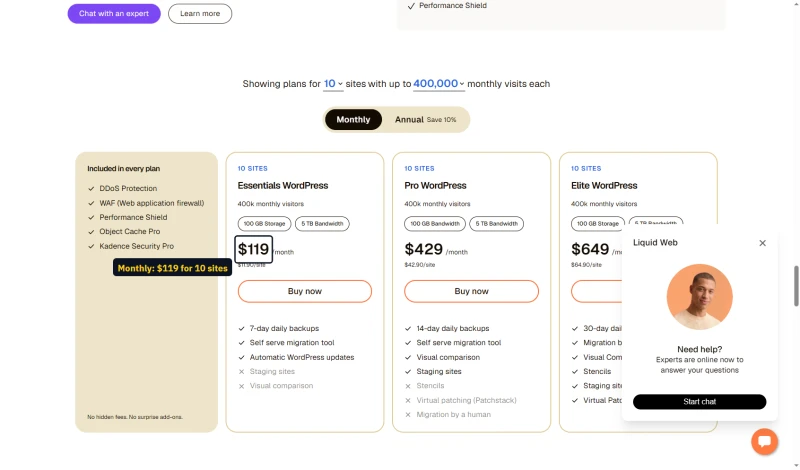Click the 100 GB Storage pill in Elite plan

coord(597,224)
